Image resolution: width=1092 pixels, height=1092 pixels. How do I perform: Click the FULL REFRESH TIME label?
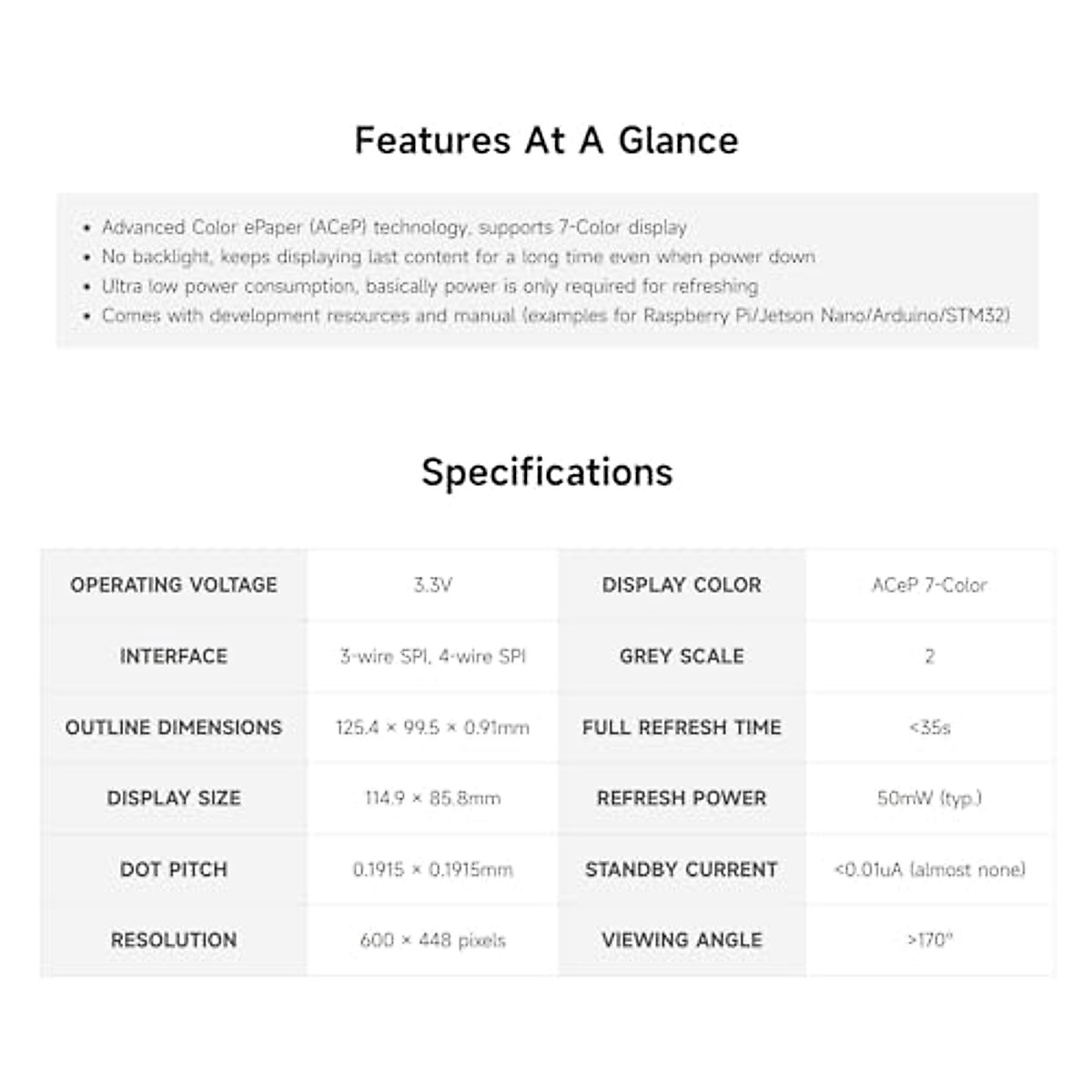click(682, 727)
